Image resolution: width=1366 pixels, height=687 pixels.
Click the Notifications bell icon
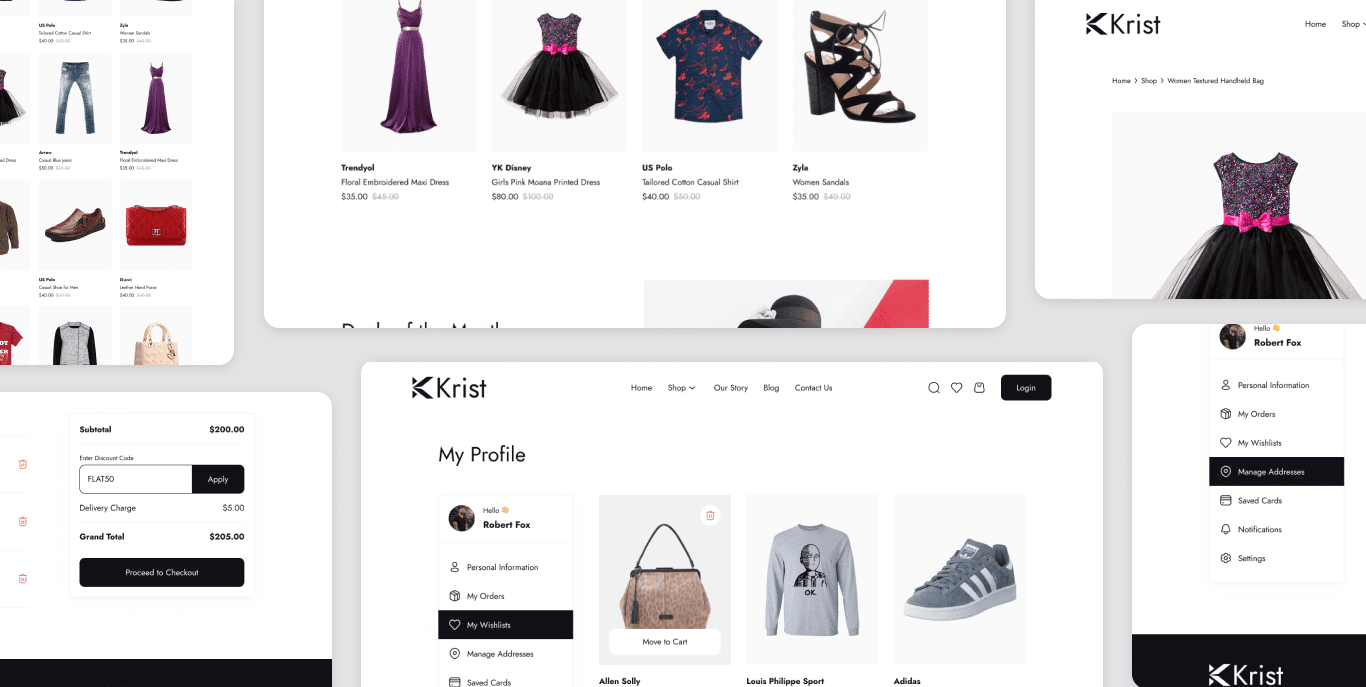pyautogui.click(x=1225, y=529)
